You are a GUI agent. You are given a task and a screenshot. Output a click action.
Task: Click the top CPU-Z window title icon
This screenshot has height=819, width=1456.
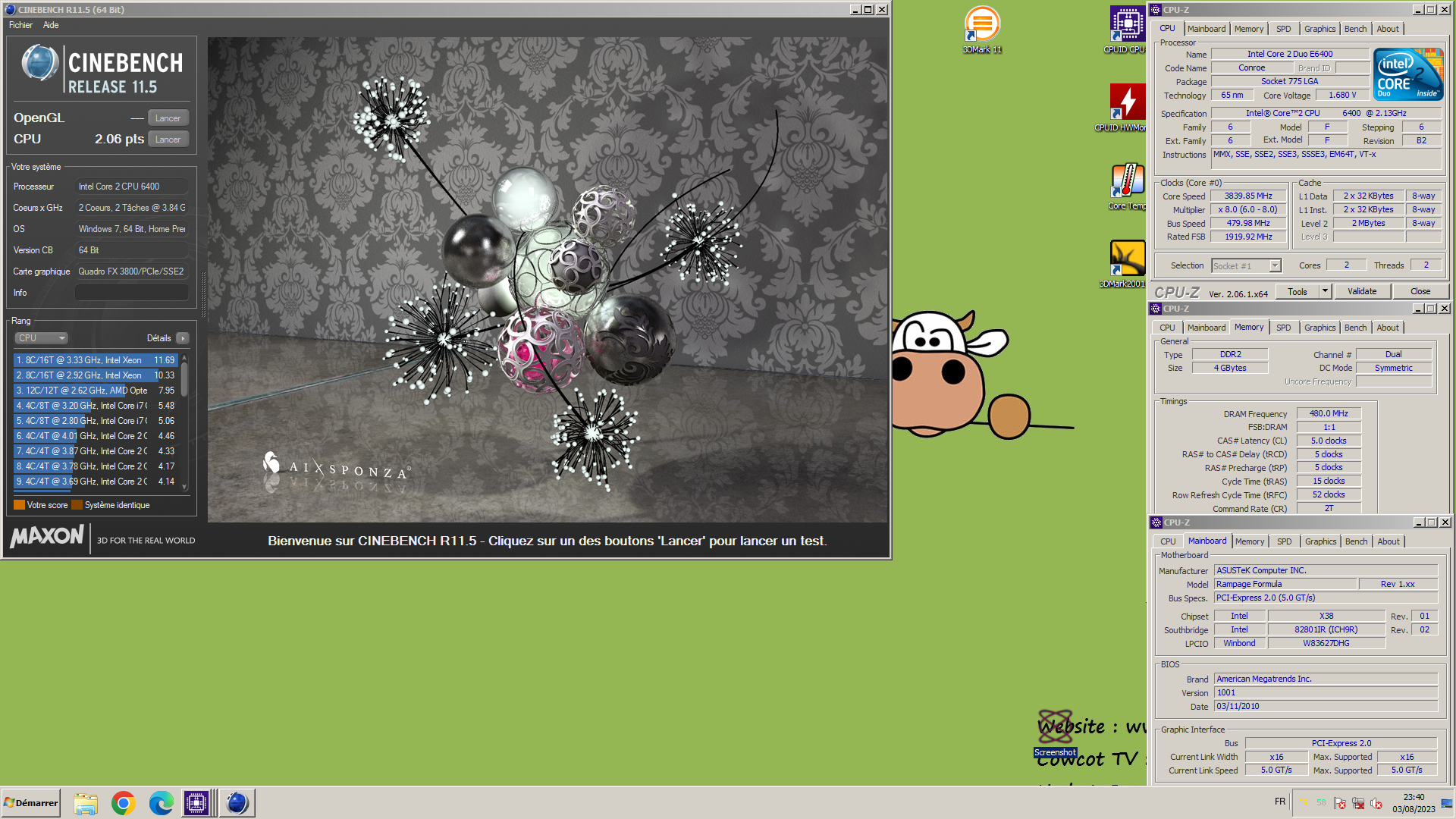1156,10
